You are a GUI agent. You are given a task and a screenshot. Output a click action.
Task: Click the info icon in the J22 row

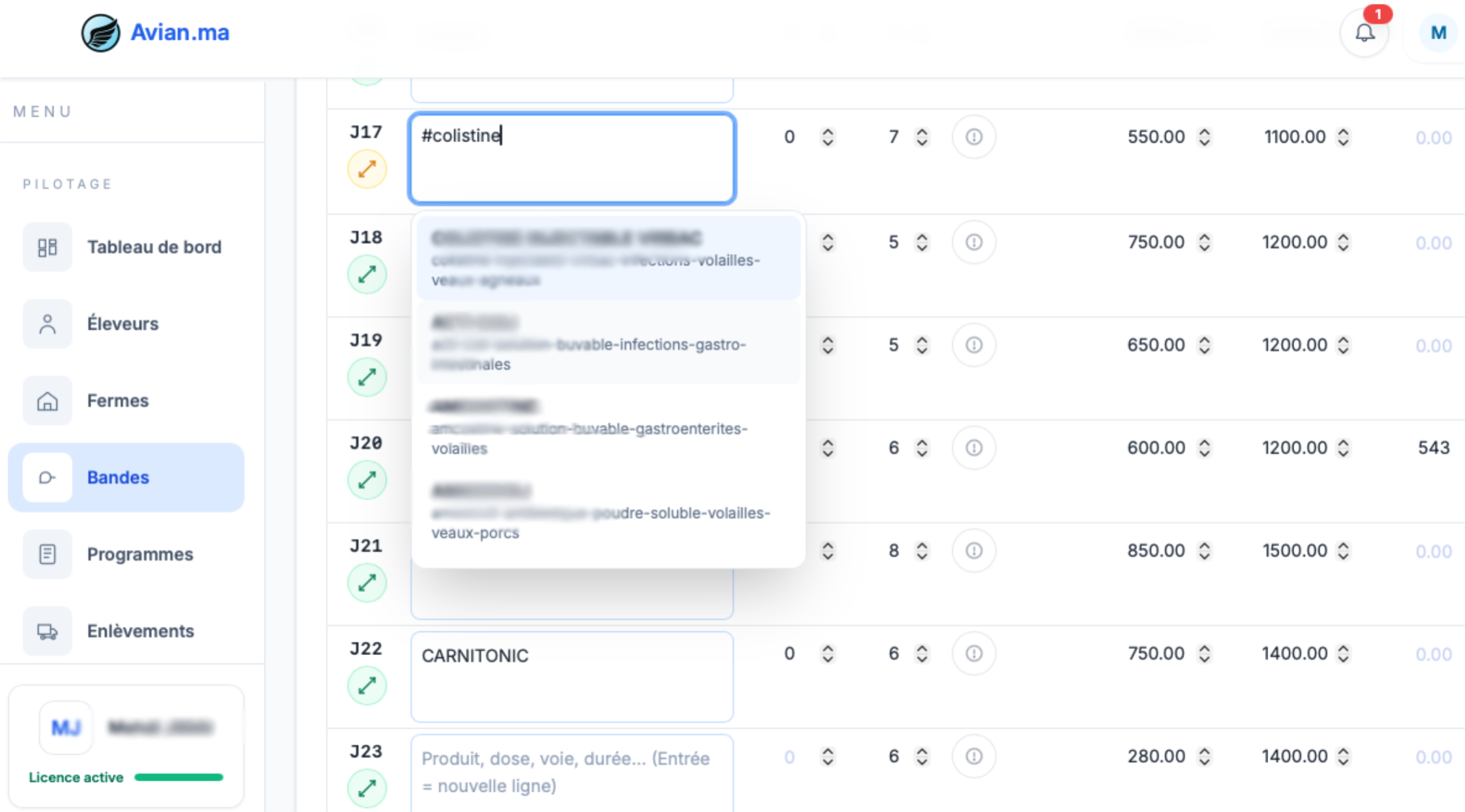pos(974,653)
